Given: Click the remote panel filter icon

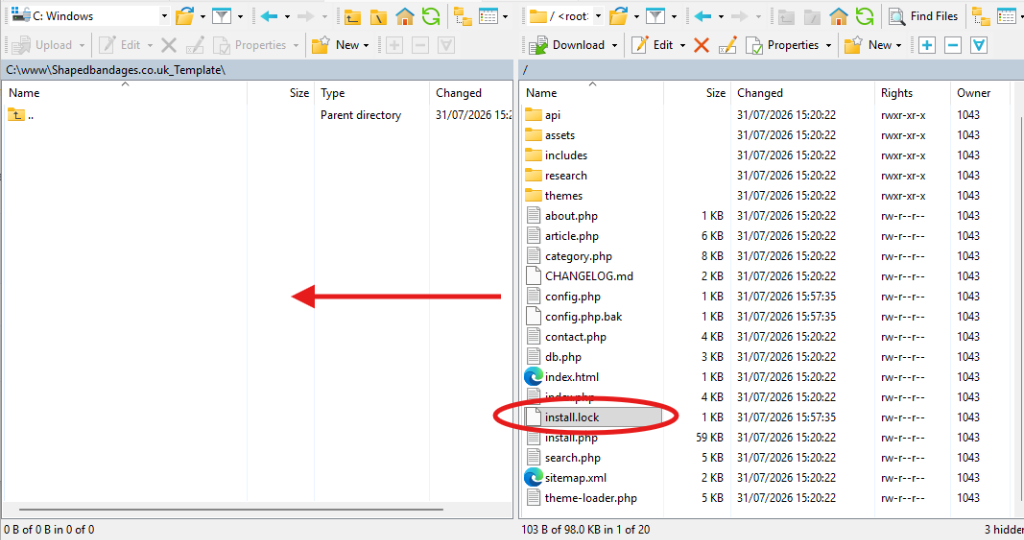Looking at the screenshot, I should (x=655, y=16).
